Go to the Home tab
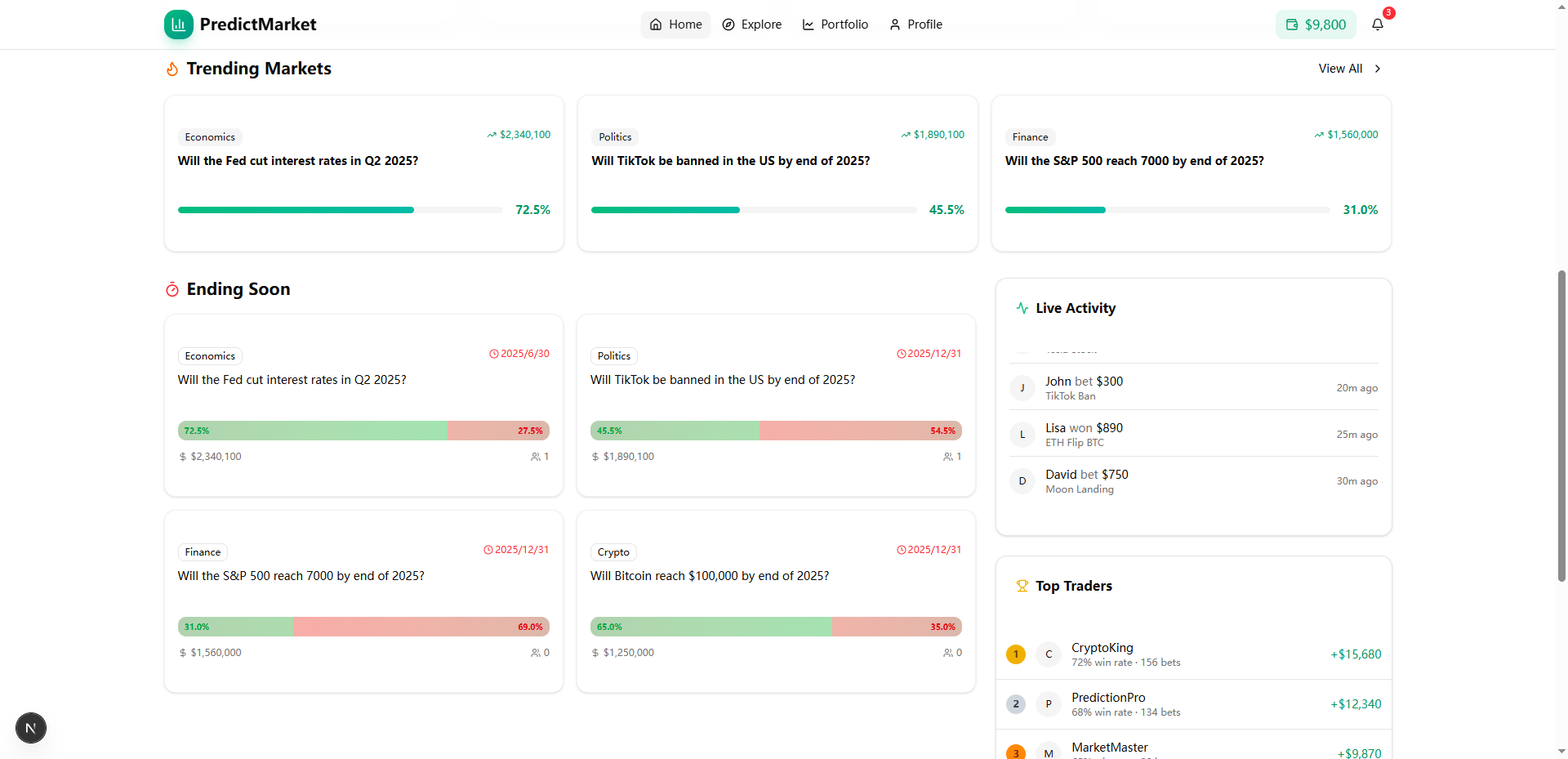 coord(675,25)
